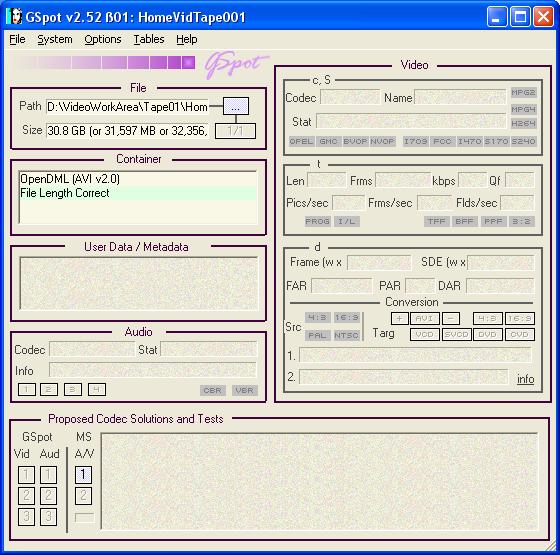Click the MPG4 indicator
The width and height of the screenshot is (560, 555).
click(x=523, y=109)
